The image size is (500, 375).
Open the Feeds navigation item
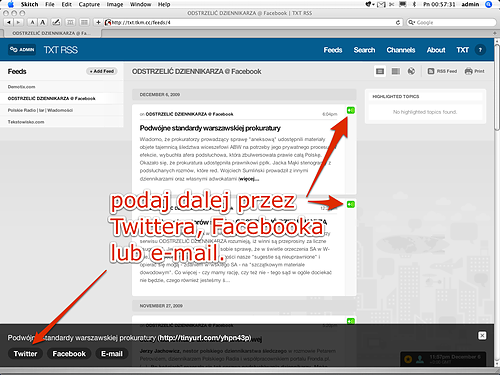click(333, 50)
